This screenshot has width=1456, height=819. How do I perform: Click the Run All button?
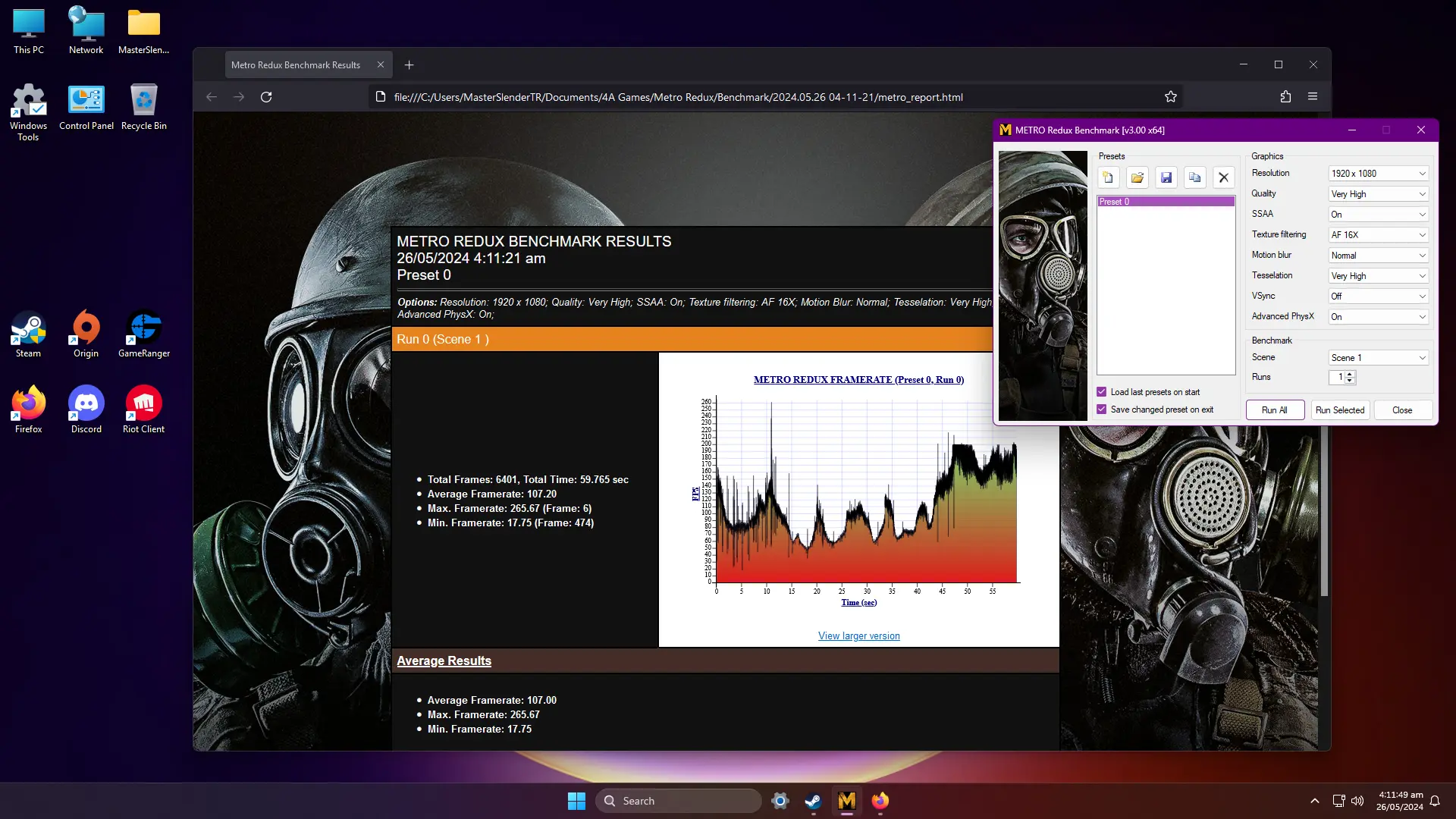point(1274,410)
